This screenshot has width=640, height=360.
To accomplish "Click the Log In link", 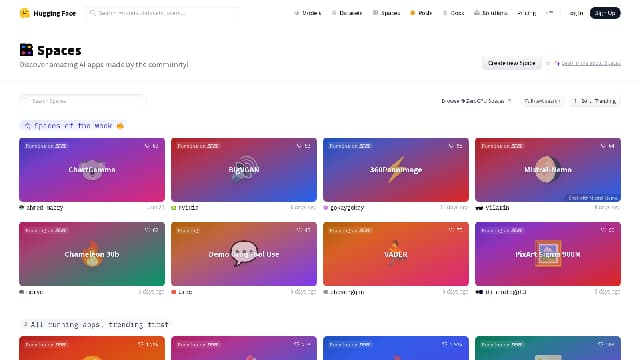I will 576,13.
